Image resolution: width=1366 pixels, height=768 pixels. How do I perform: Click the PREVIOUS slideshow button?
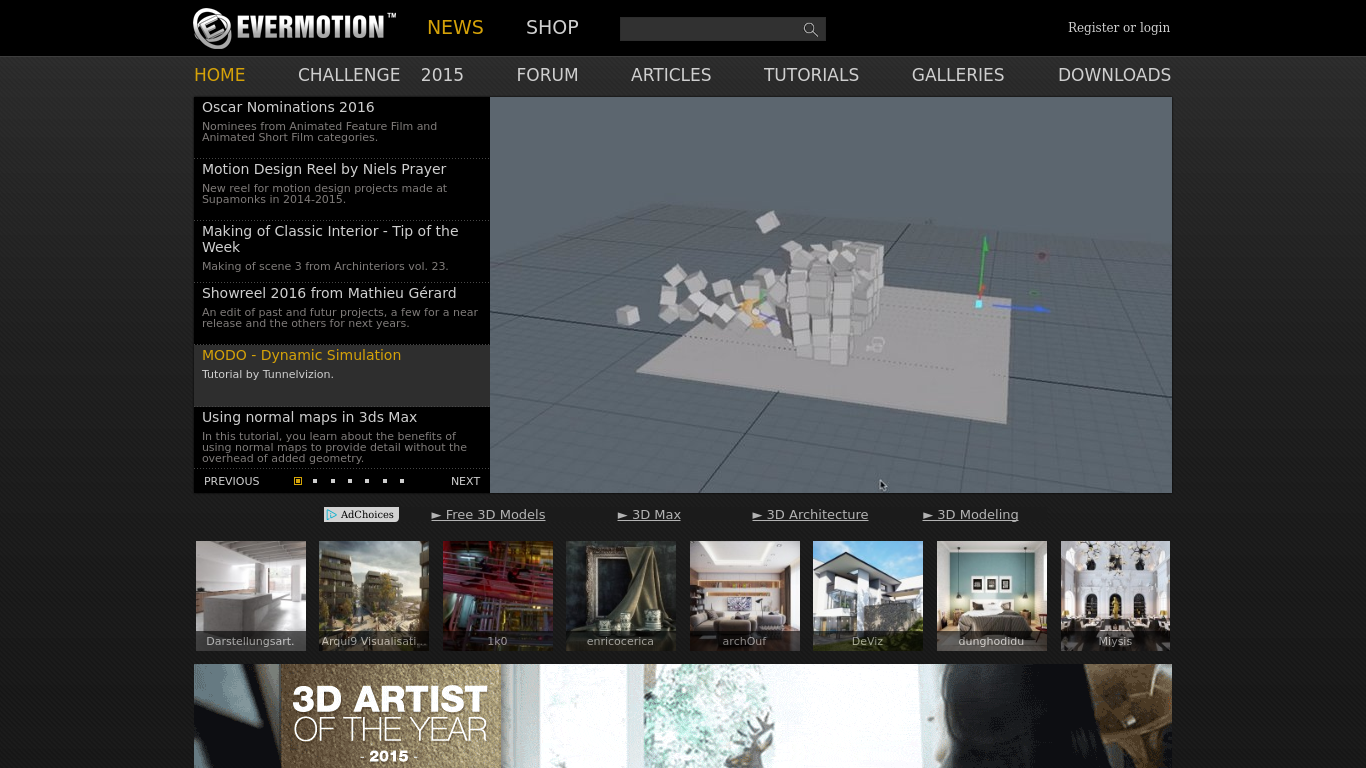coord(231,481)
